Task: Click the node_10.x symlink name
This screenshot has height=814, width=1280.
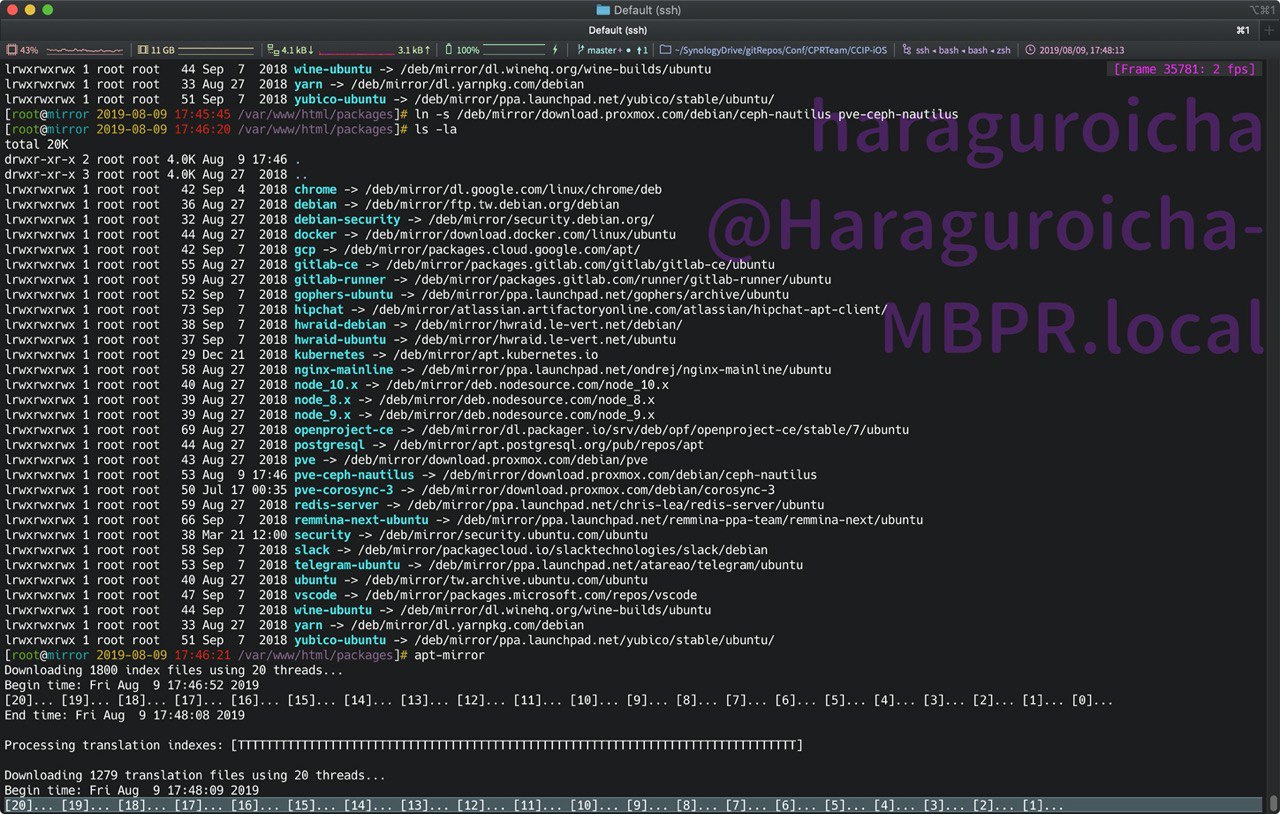Action: [326, 384]
